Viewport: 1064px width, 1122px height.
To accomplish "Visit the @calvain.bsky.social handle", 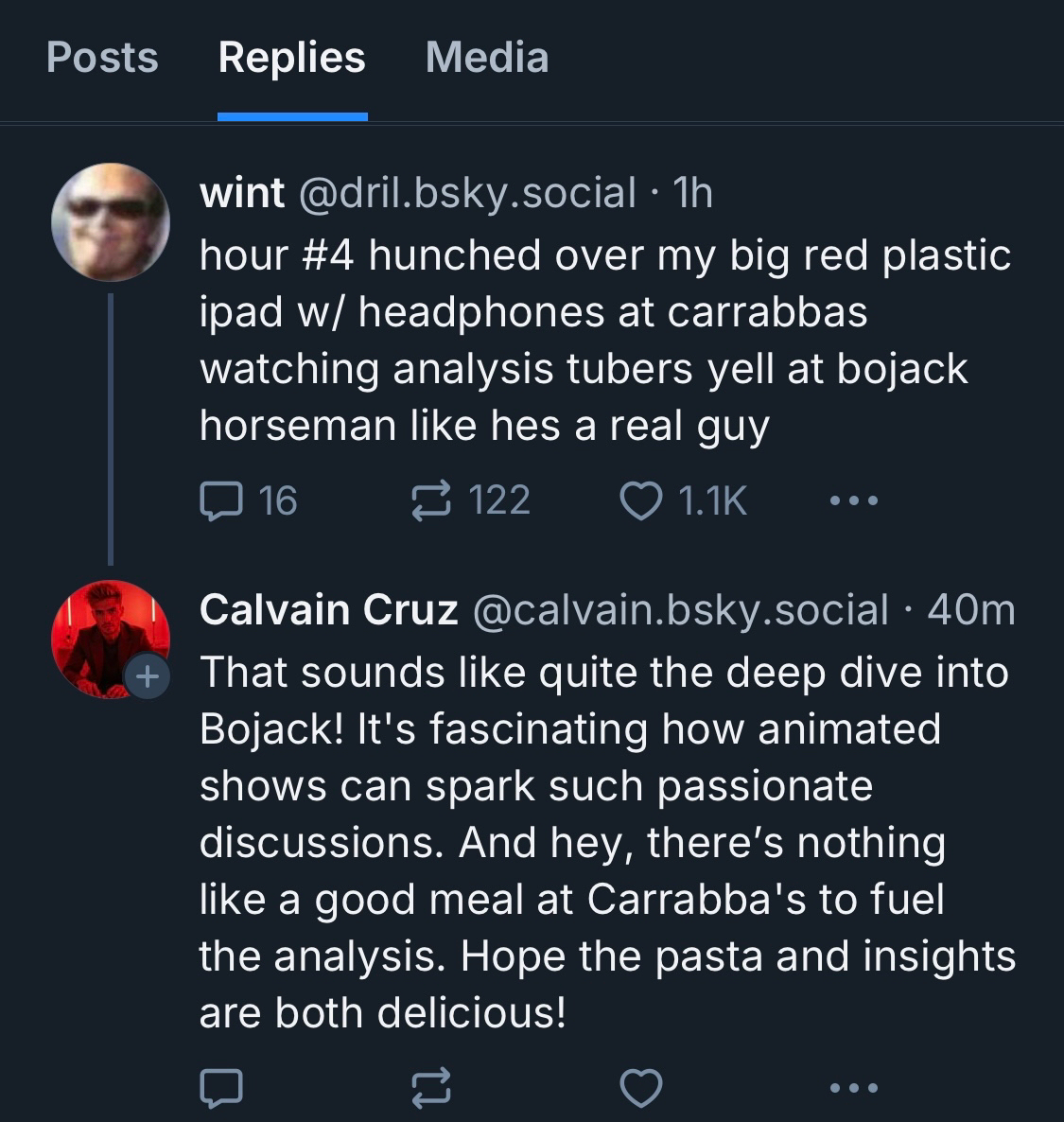I will point(679,610).
